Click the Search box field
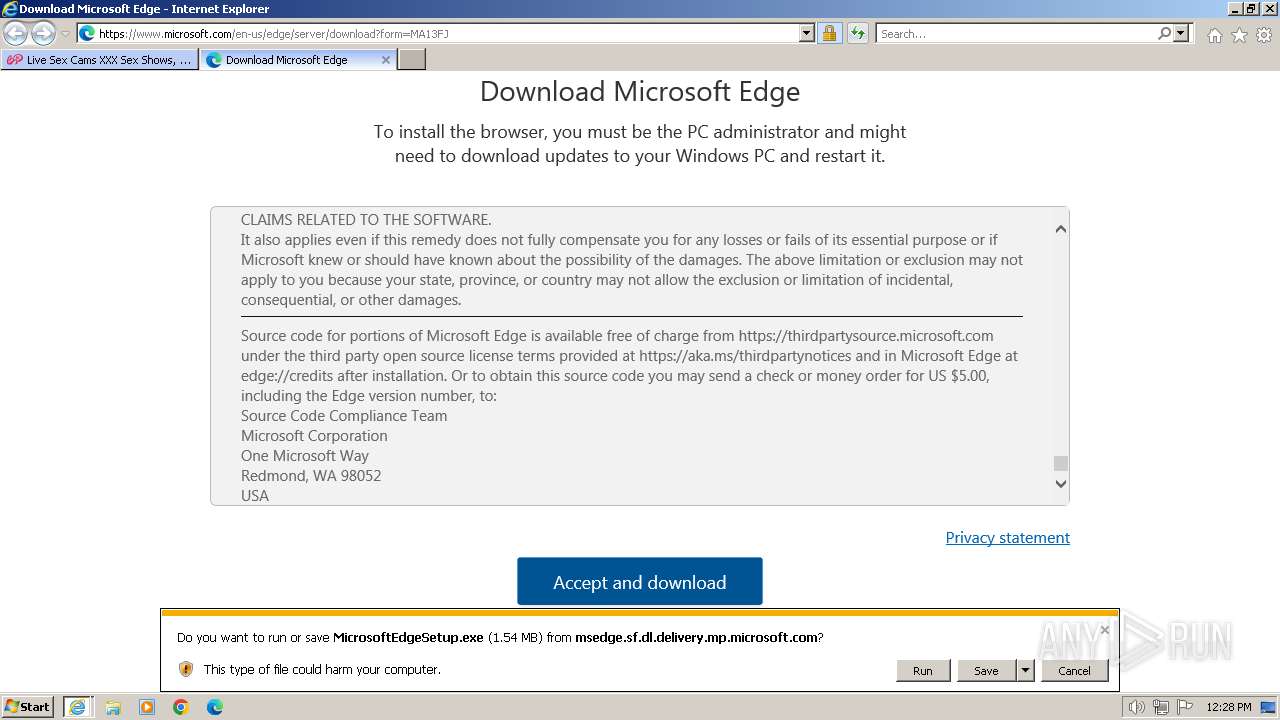 click(1015, 33)
